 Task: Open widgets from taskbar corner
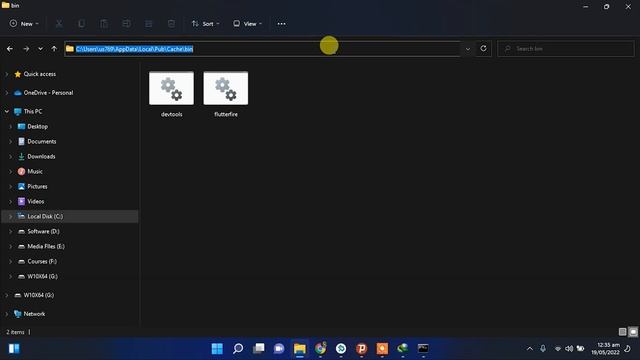pos(14,349)
